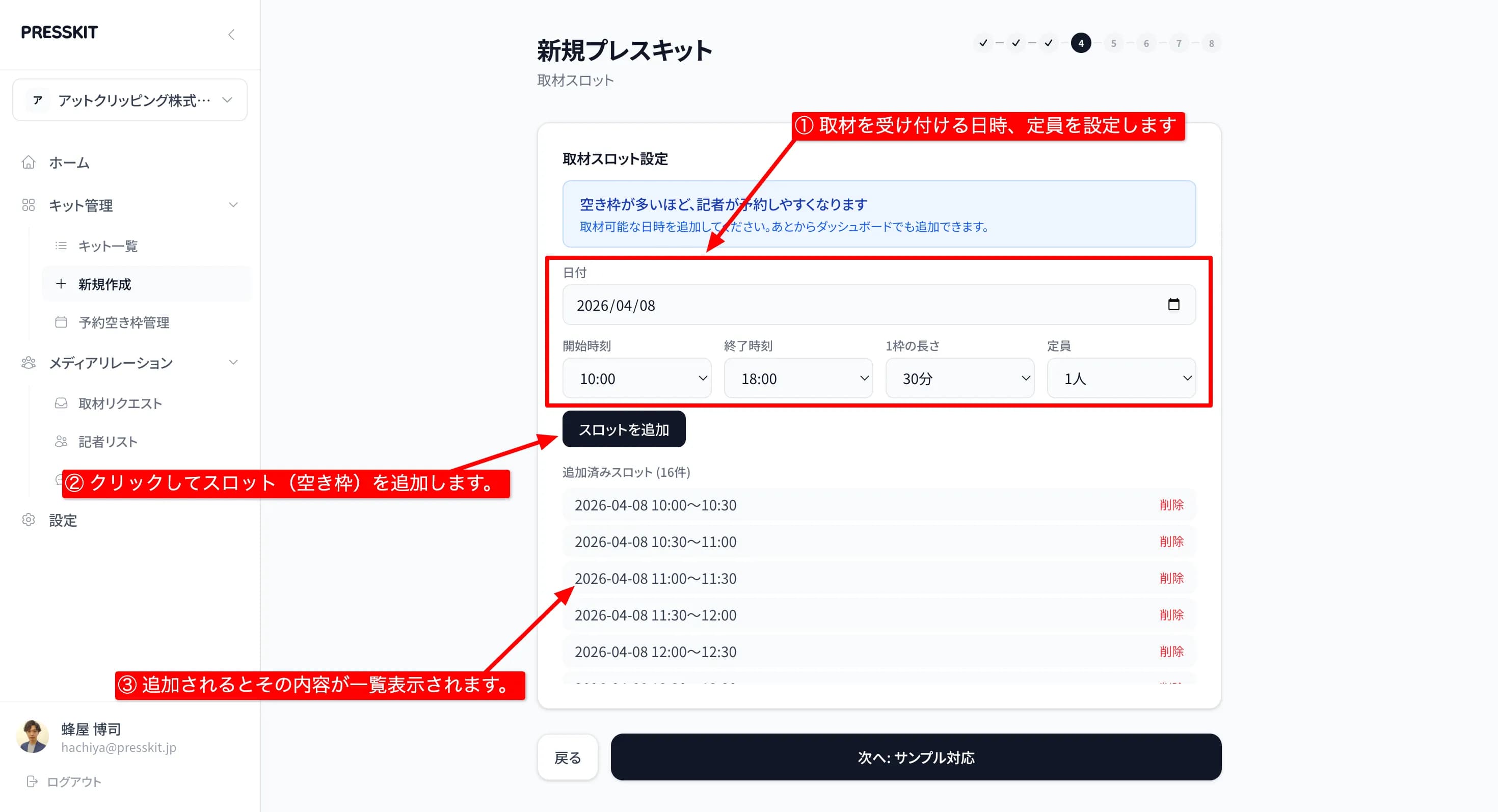Click the 取材スロット設定 heading
1498x812 pixels.
click(614, 158)
